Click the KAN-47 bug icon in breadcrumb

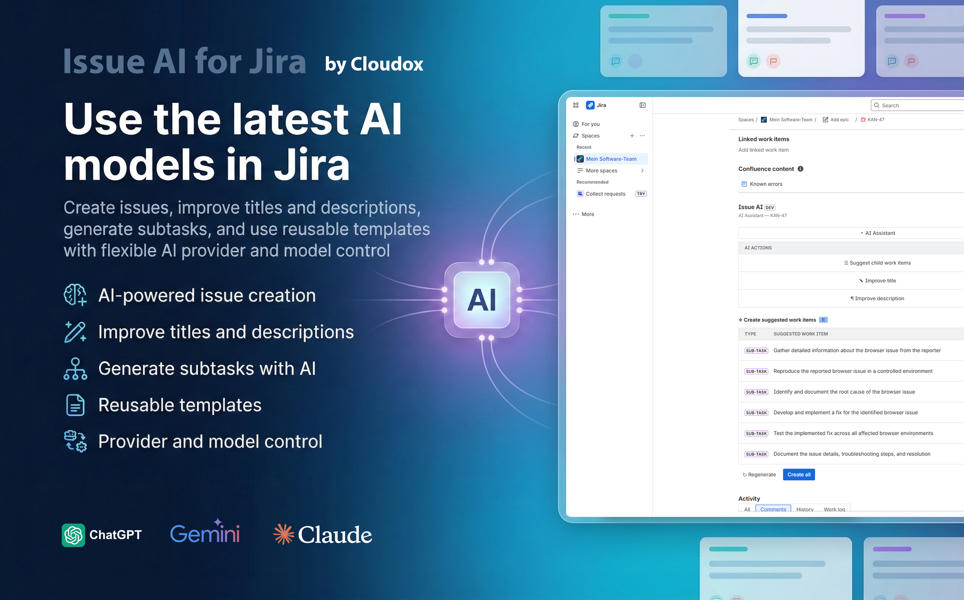tap(863, 119)
